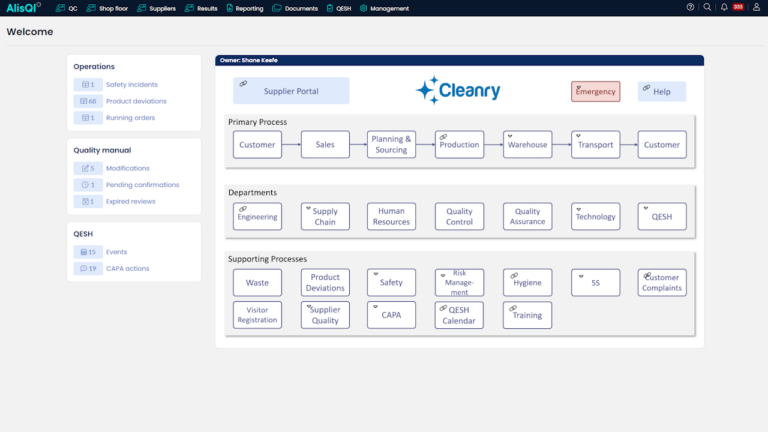Open the Documents menu
768x432 pixels.
[x=295, y=8]
